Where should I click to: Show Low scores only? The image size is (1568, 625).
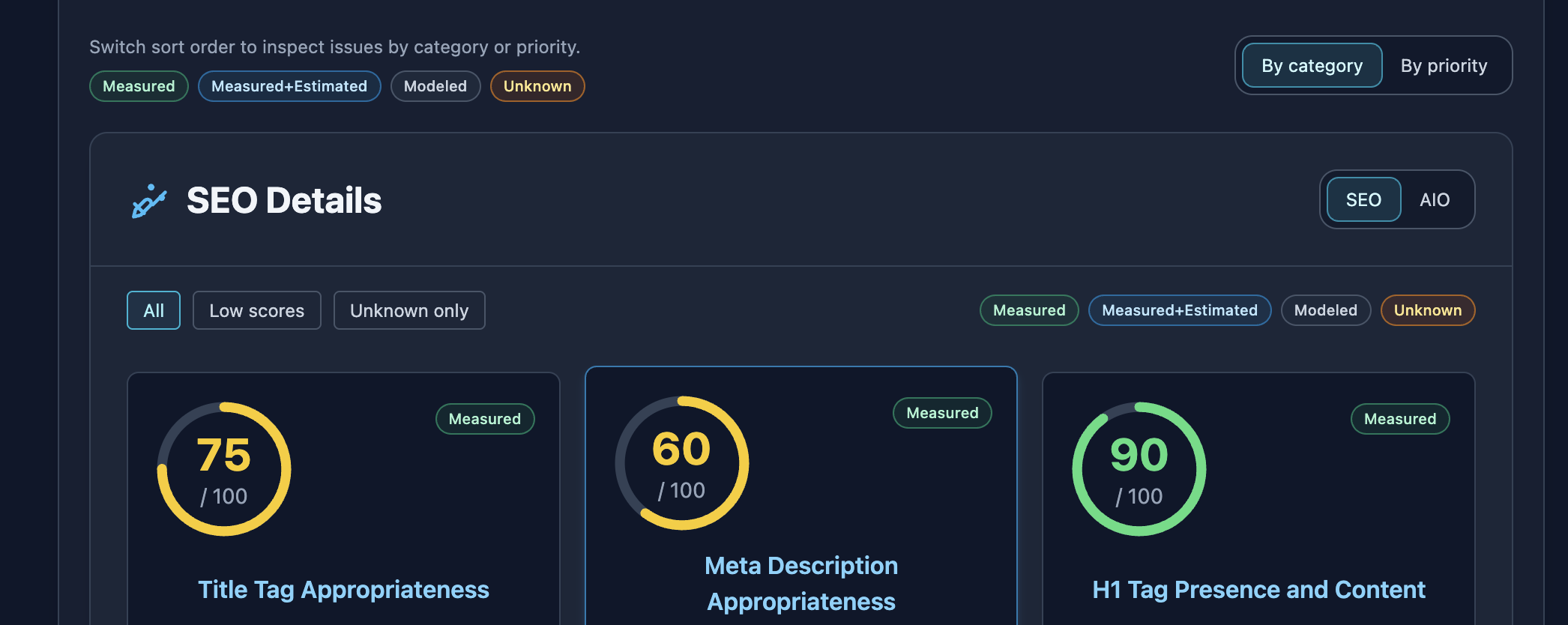coord(256,310)
